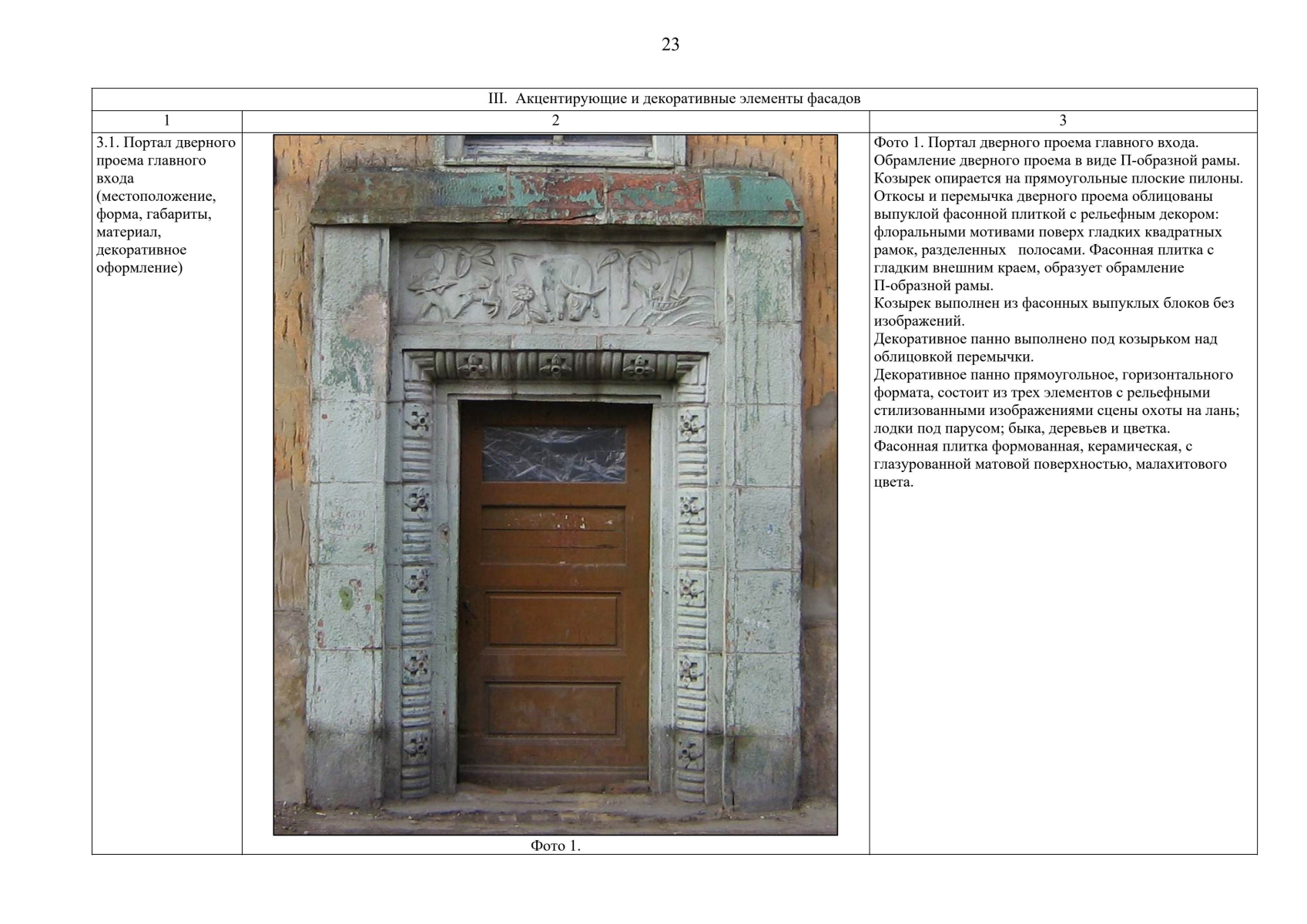Click column header cell '2'
Image resolution: width=1307 pixels, height=924 pixels.
click(555, 121)
